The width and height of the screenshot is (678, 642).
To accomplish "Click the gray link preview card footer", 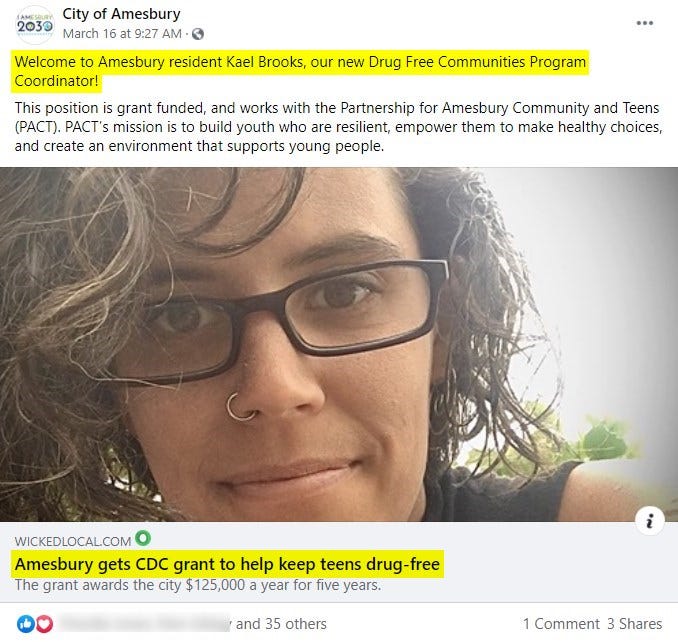I will (x=339, y=562).
